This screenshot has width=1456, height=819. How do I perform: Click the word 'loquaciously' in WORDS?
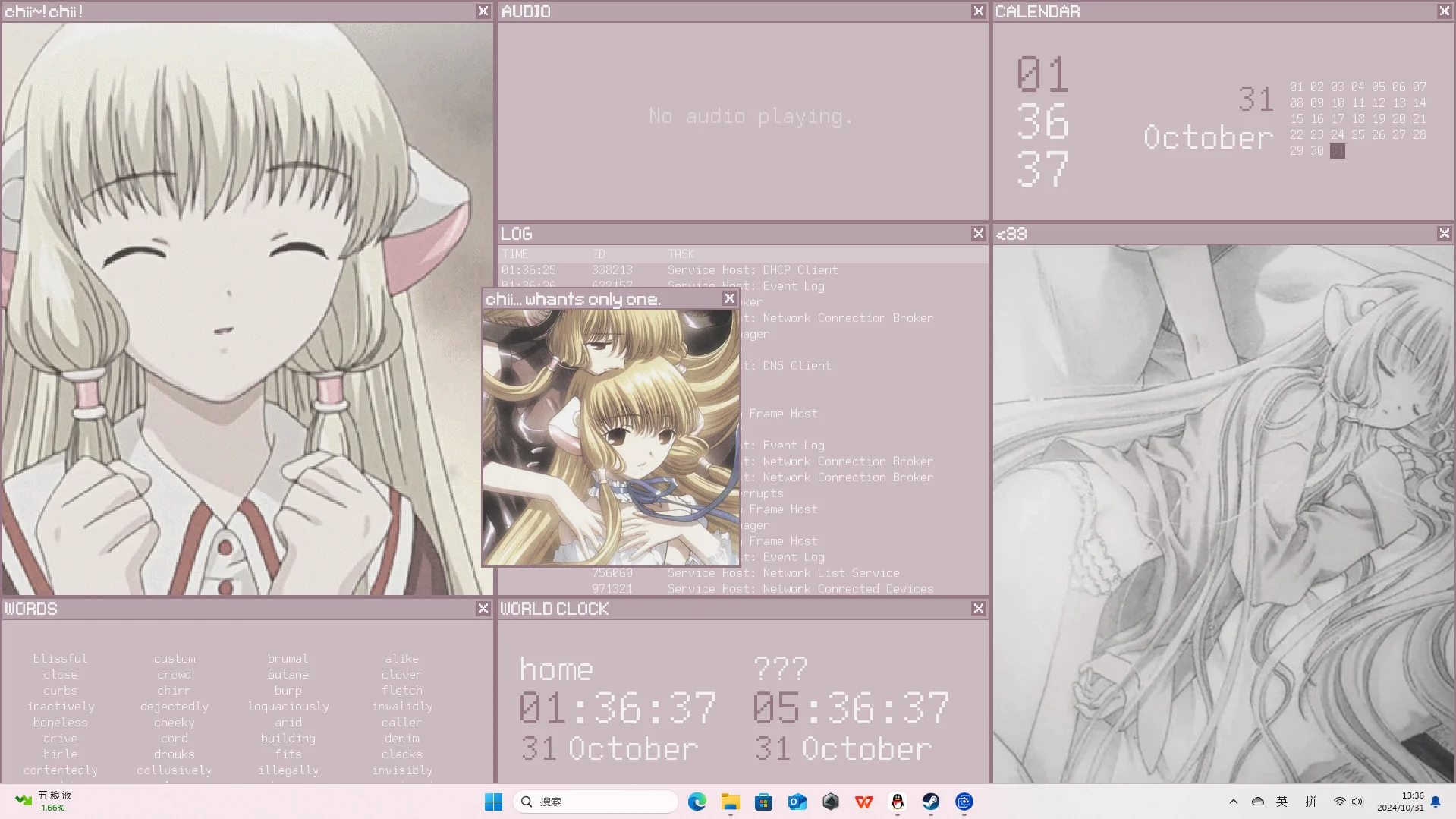pyautogui.click(x=288, y=707)
